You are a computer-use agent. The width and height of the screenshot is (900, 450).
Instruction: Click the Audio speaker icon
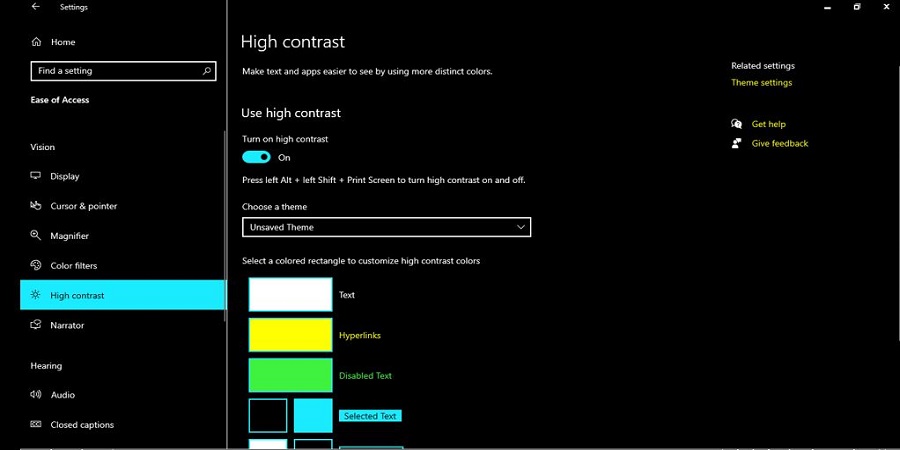(37, 395)
